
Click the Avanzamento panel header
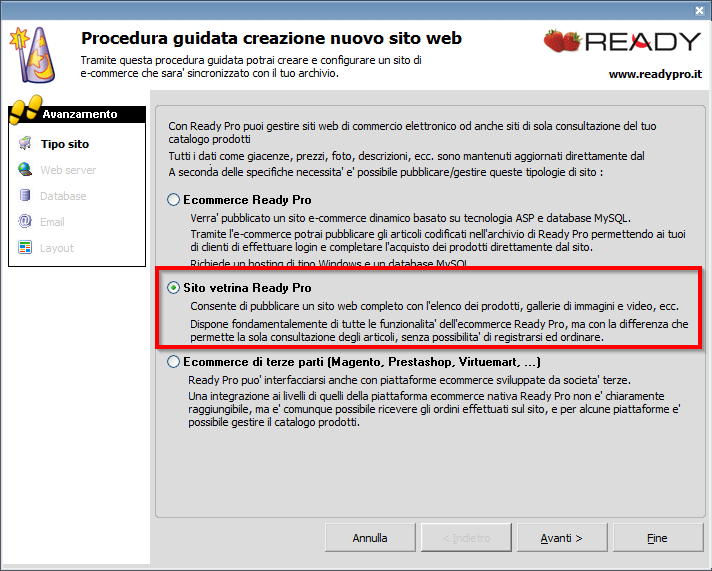coord(79,114)
